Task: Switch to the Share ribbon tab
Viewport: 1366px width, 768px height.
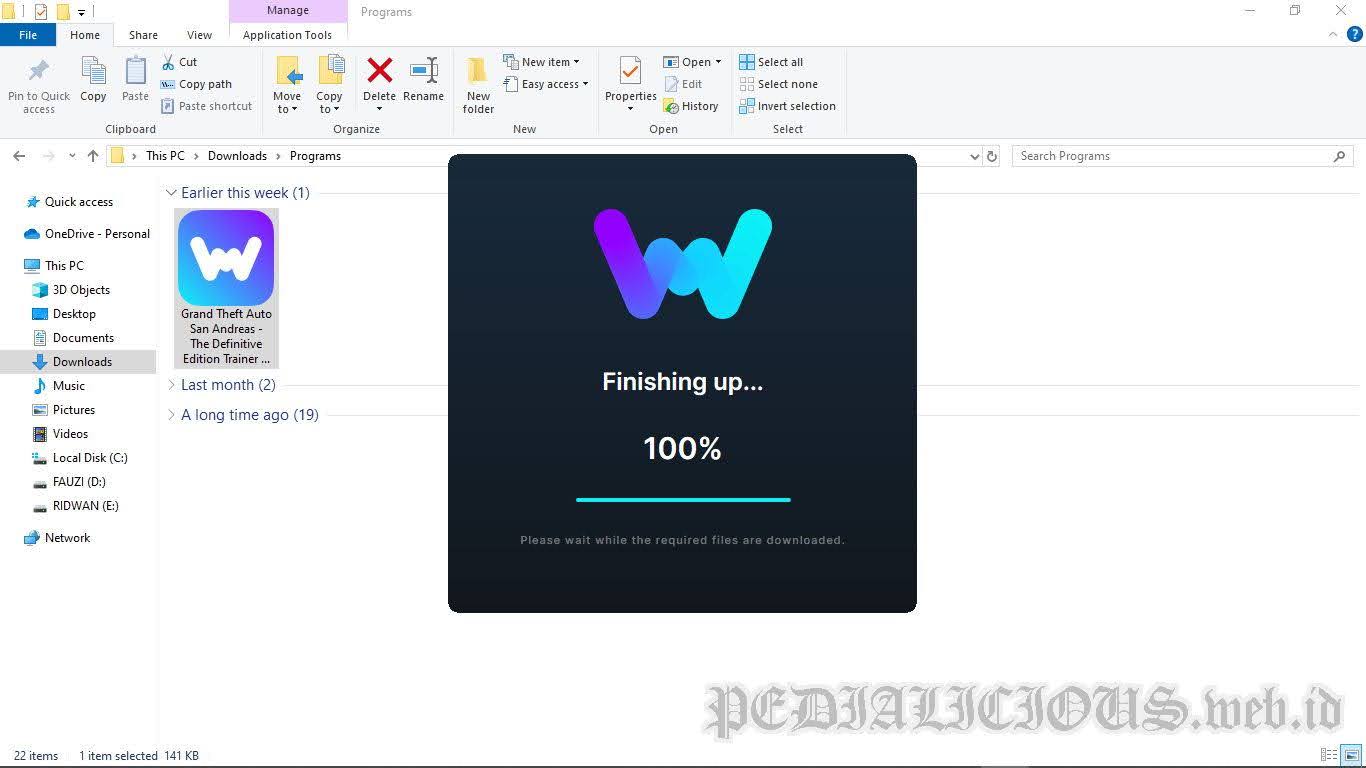Action: [143, 35]
